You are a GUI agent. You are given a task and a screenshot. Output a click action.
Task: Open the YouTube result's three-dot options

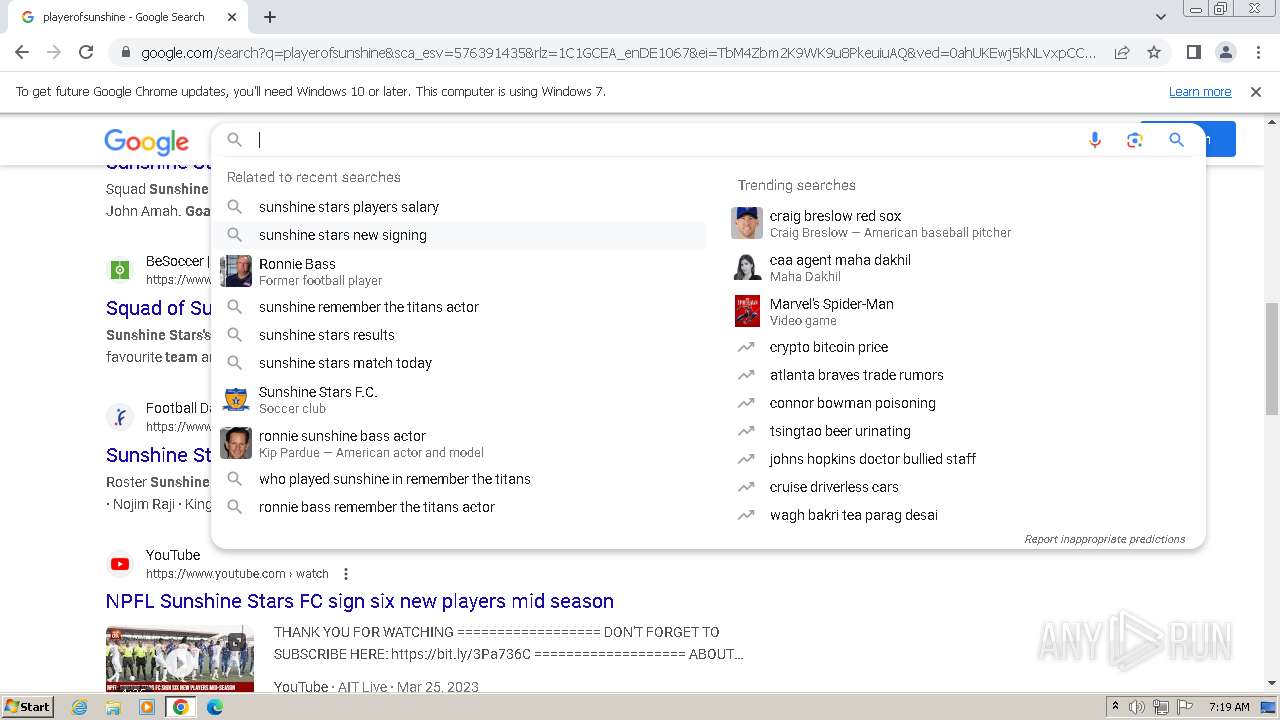[346, 574]
